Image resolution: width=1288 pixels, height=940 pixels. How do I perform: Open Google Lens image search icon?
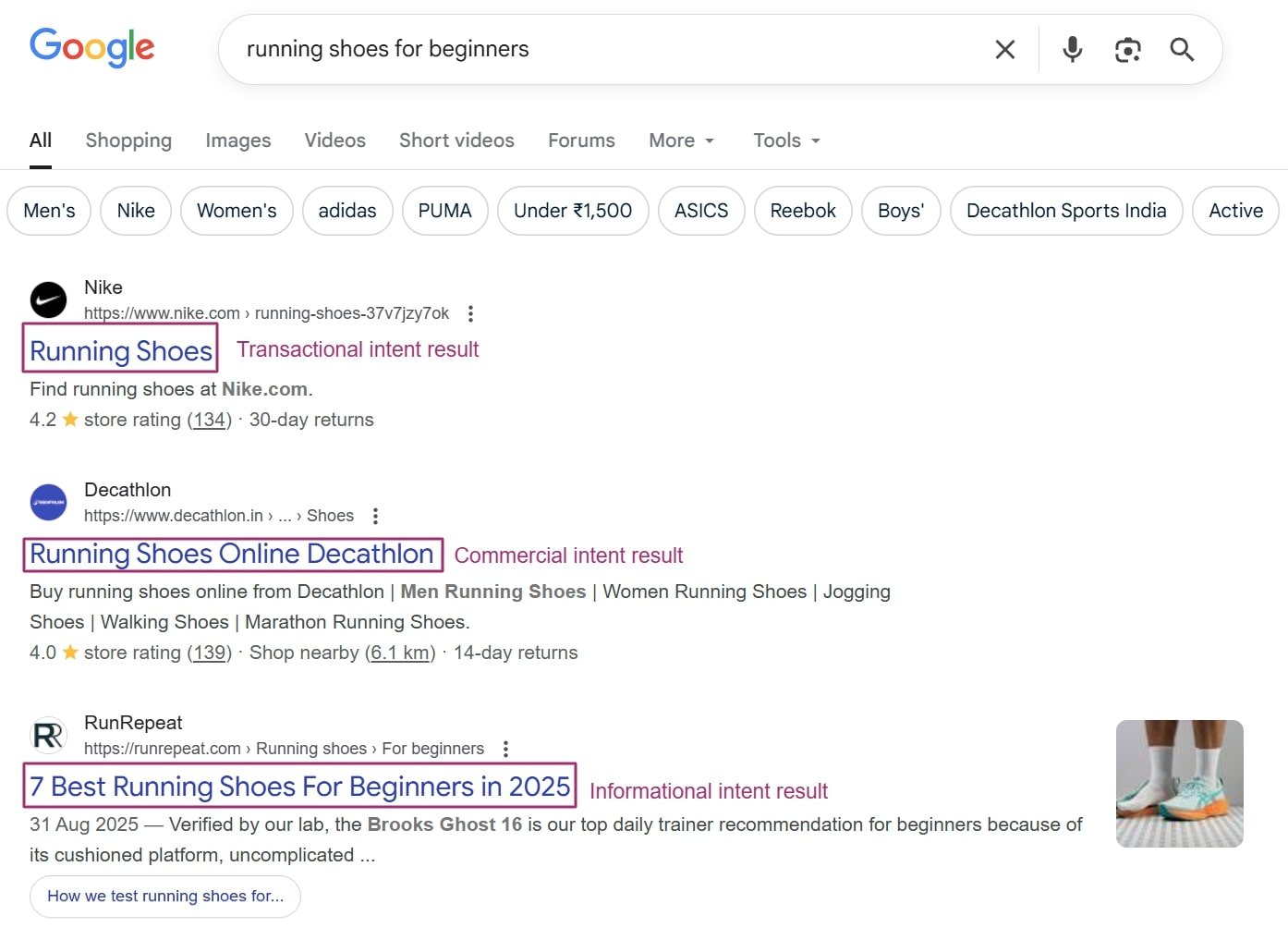coord(1127,50)
